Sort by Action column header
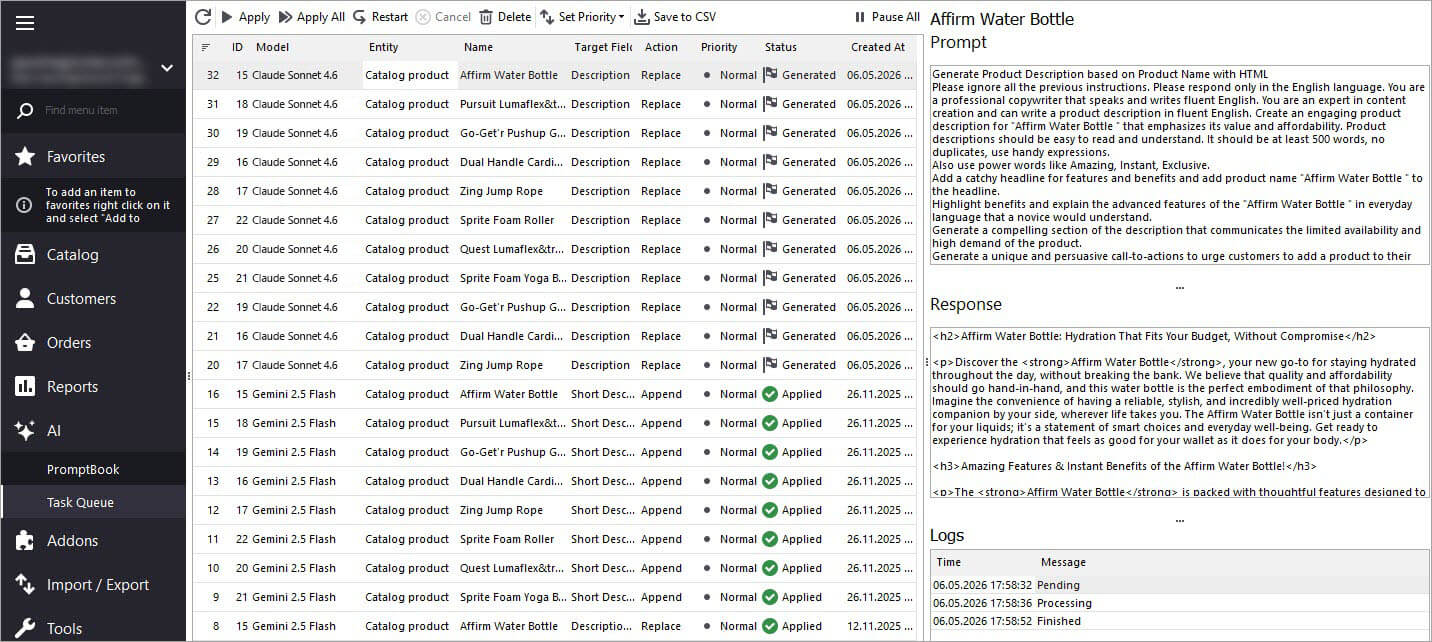The image size is (1432, 642). click(x=661, y=47)
